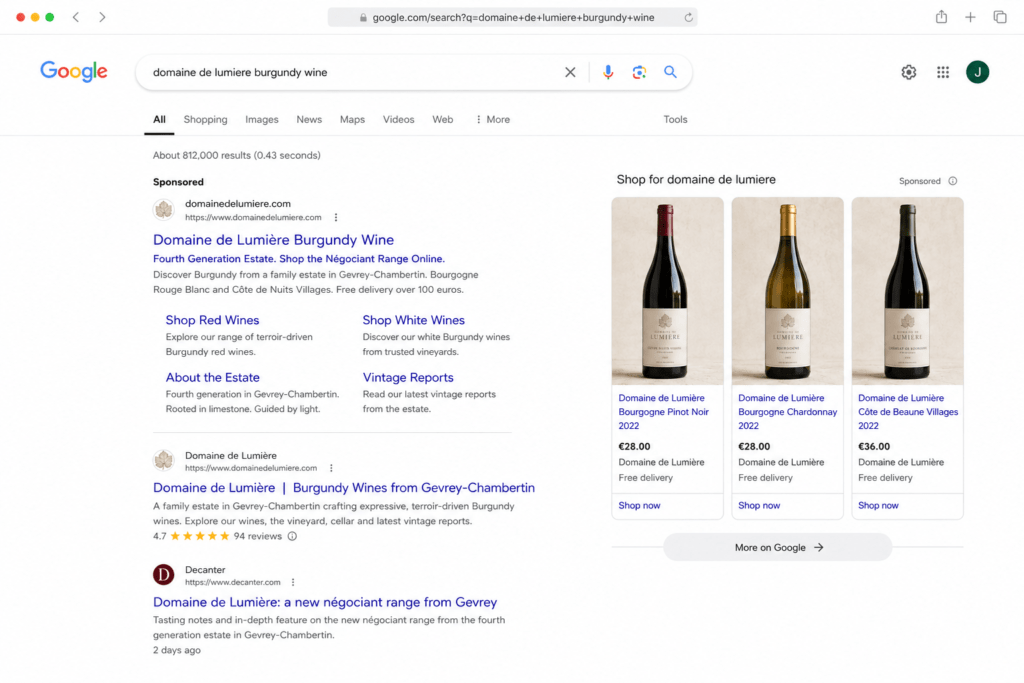1024x683 pixels.
Task: Go back with the browser back arrow
Action: [x=76, y=17]
